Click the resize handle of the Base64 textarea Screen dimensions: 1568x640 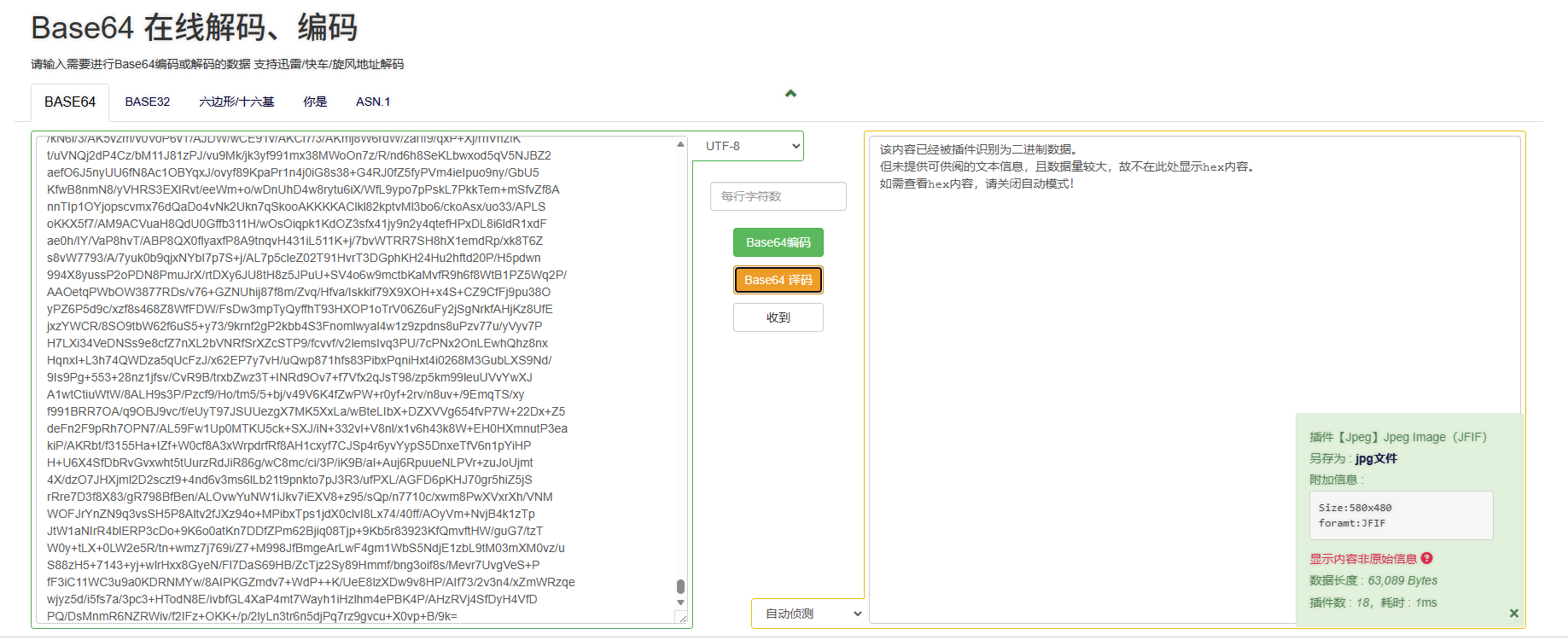click(x=682, y=618)
